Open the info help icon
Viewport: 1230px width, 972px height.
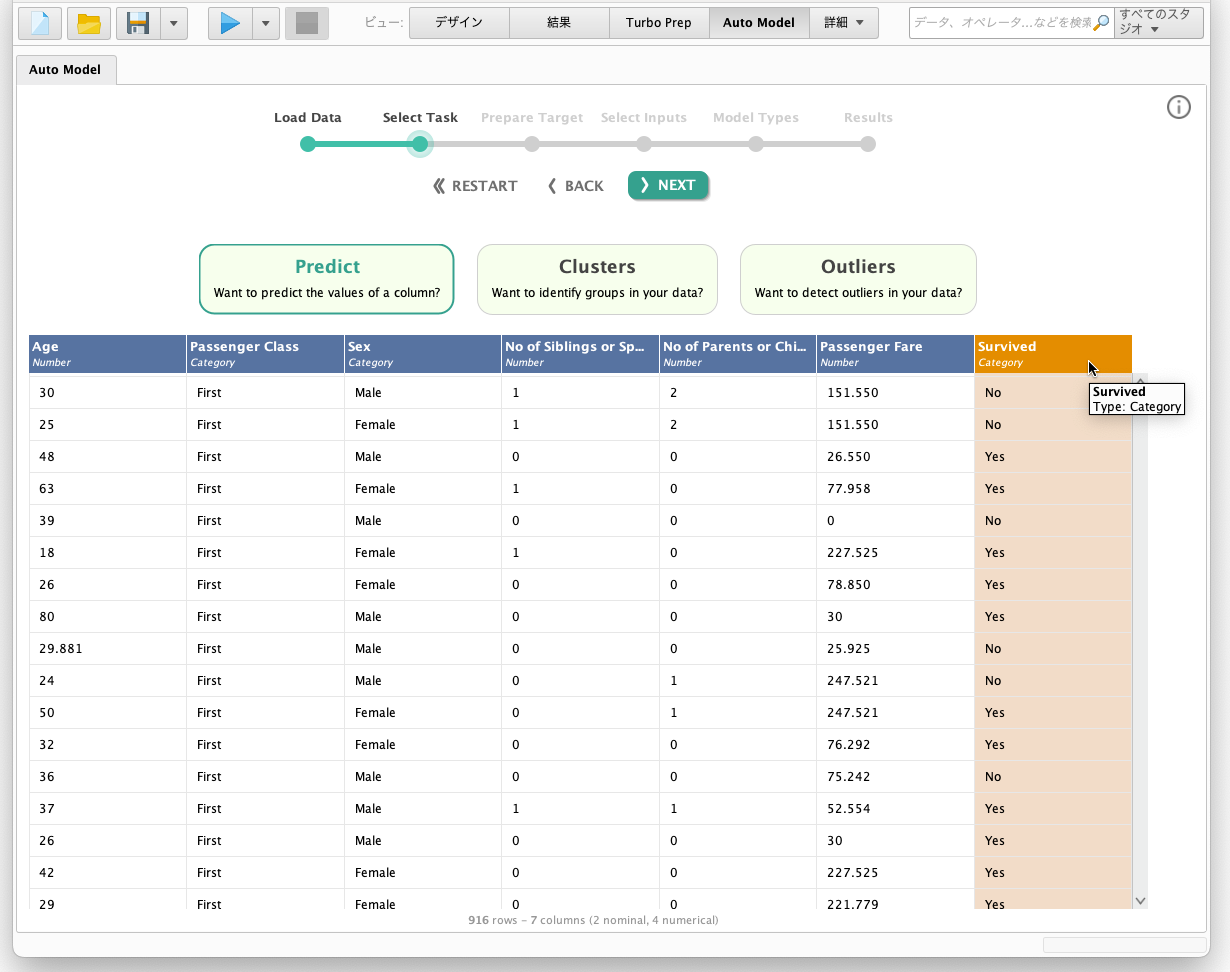(x=1179, y=107)
